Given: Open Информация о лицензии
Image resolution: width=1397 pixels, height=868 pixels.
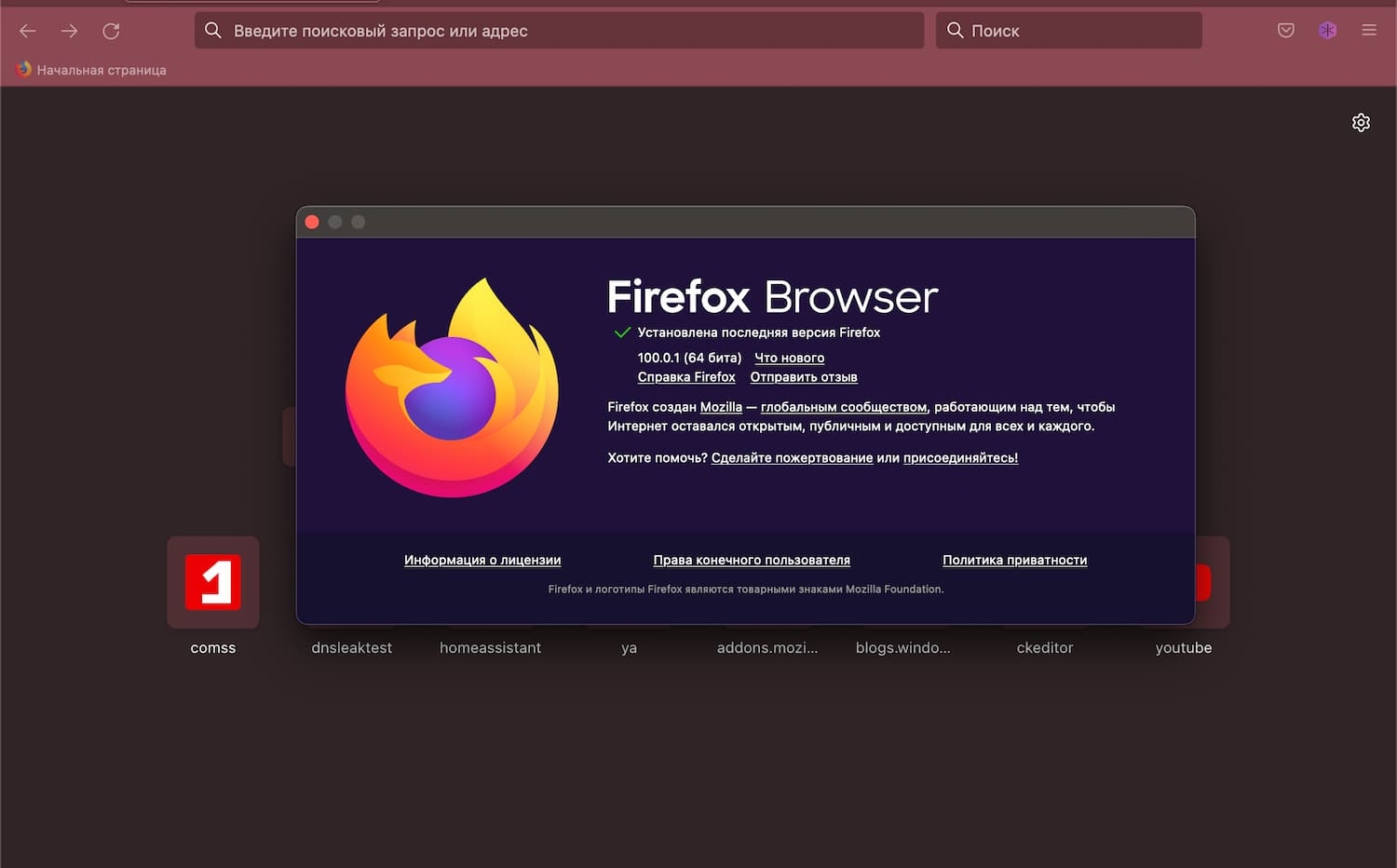Looking at the screenshot, I should [481, 560].
